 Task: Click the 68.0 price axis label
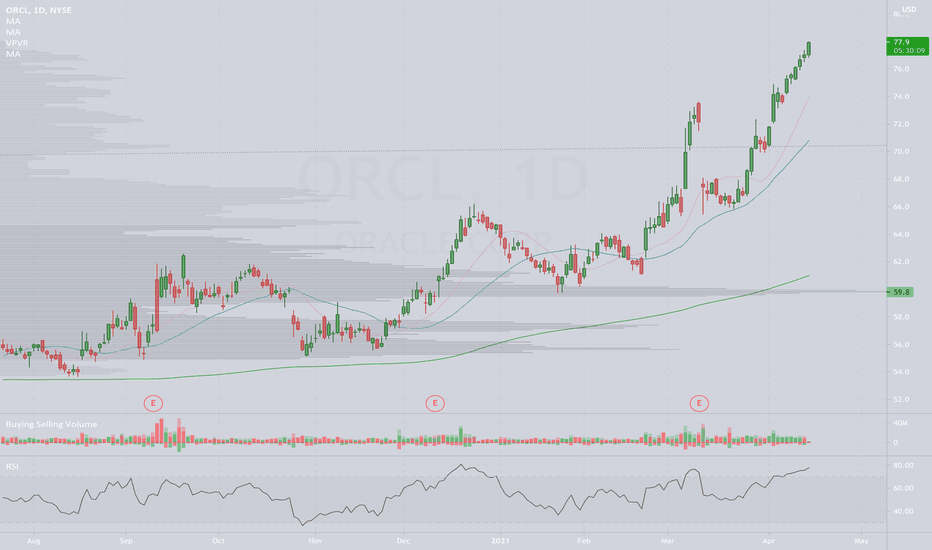[901, 179]
